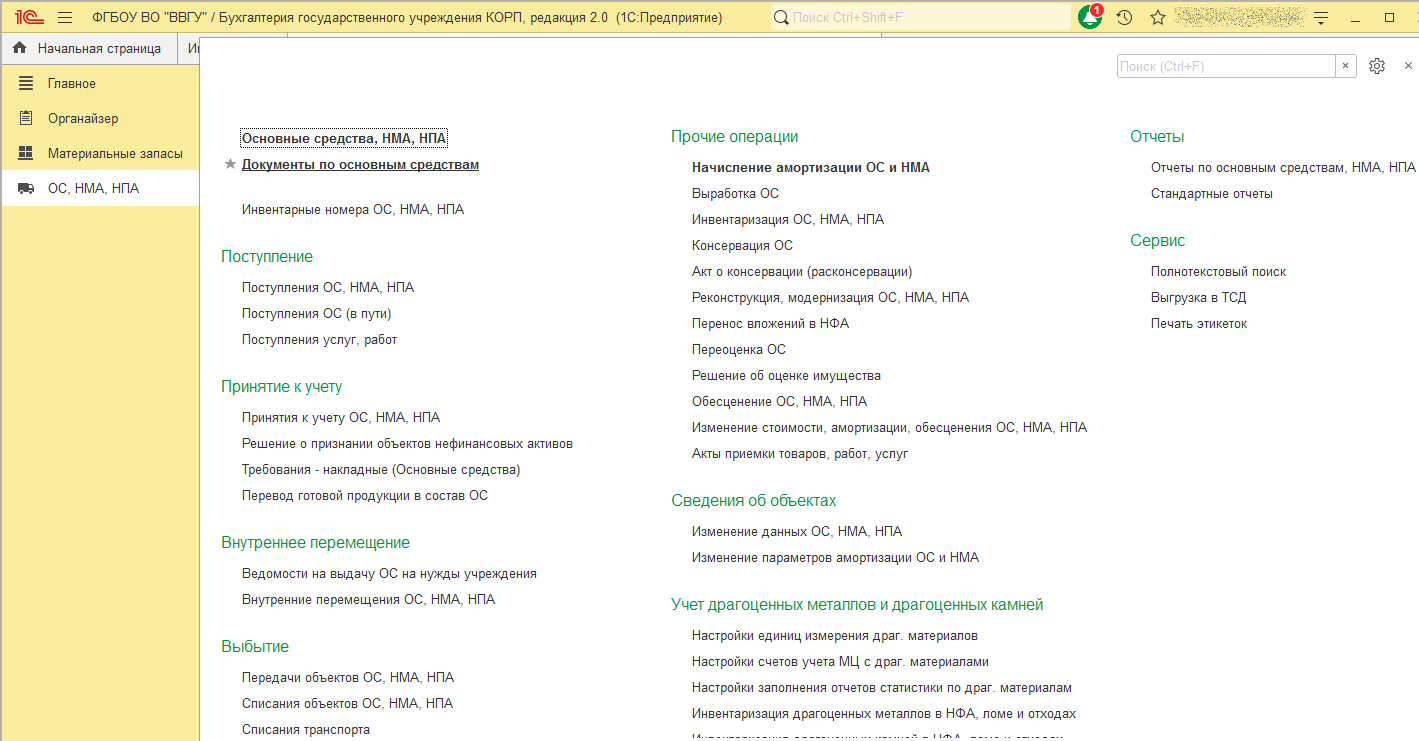Select Главное section in the sidebar
This screenshot has width=1419, height=741.
click(x=71, y=84)
